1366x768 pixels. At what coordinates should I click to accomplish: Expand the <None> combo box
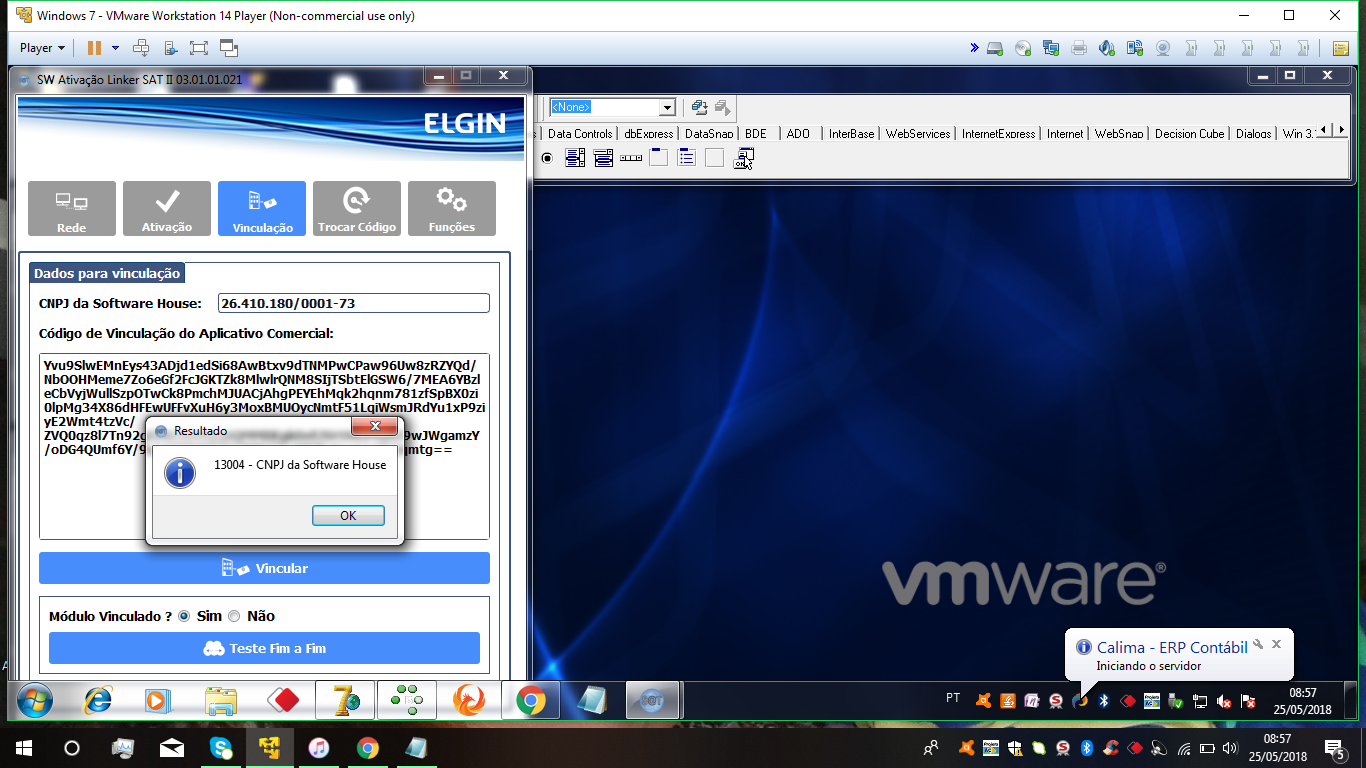[x=667, y=107]
